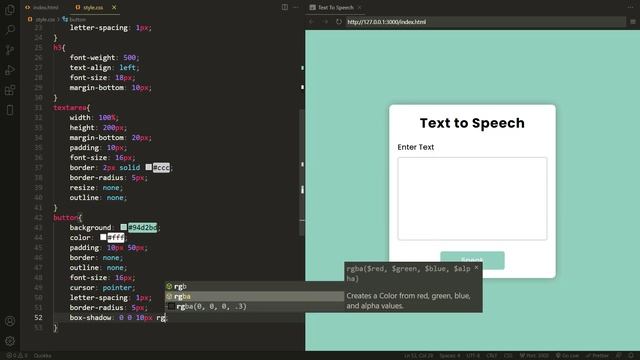This screenshot has height=360, width=640.
Task: Click Port 3000 in the status bar
Action: click(534, 356)
